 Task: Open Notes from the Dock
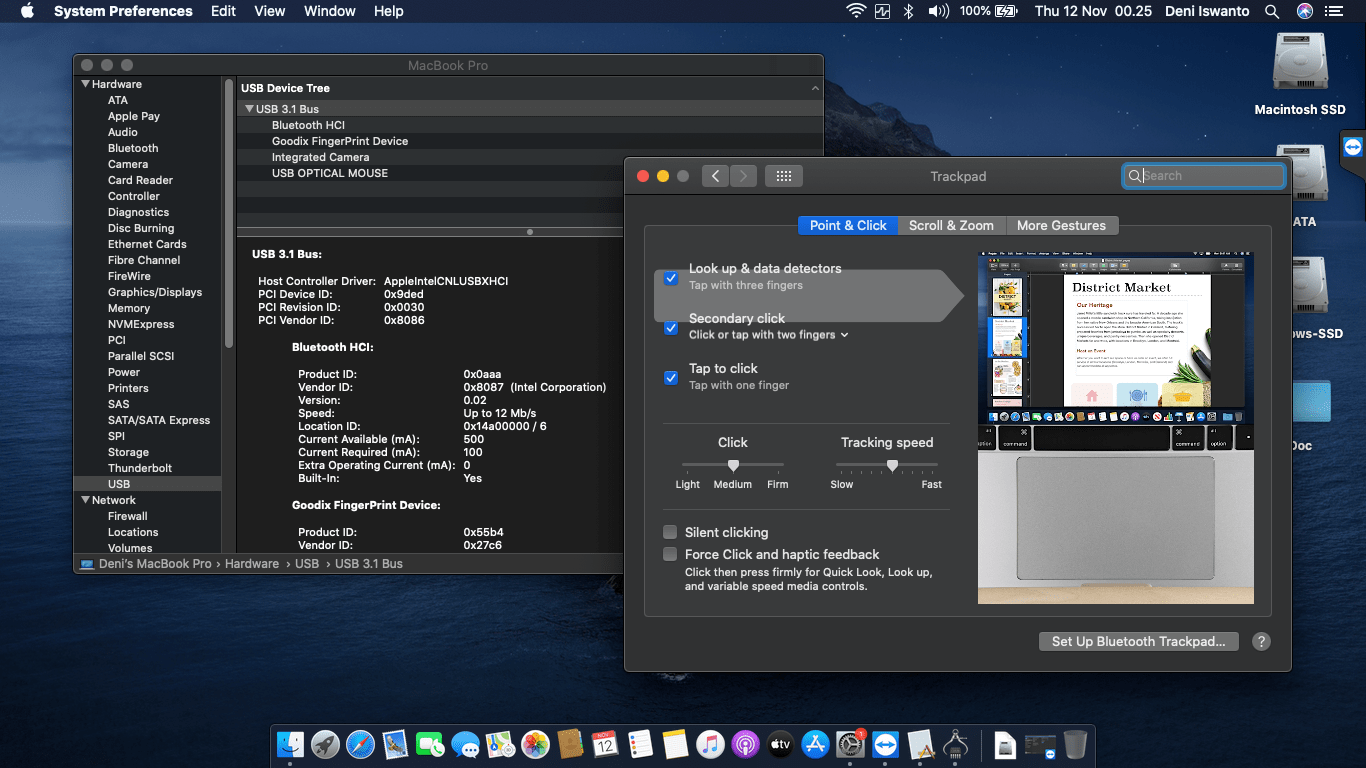click(675, 744)
